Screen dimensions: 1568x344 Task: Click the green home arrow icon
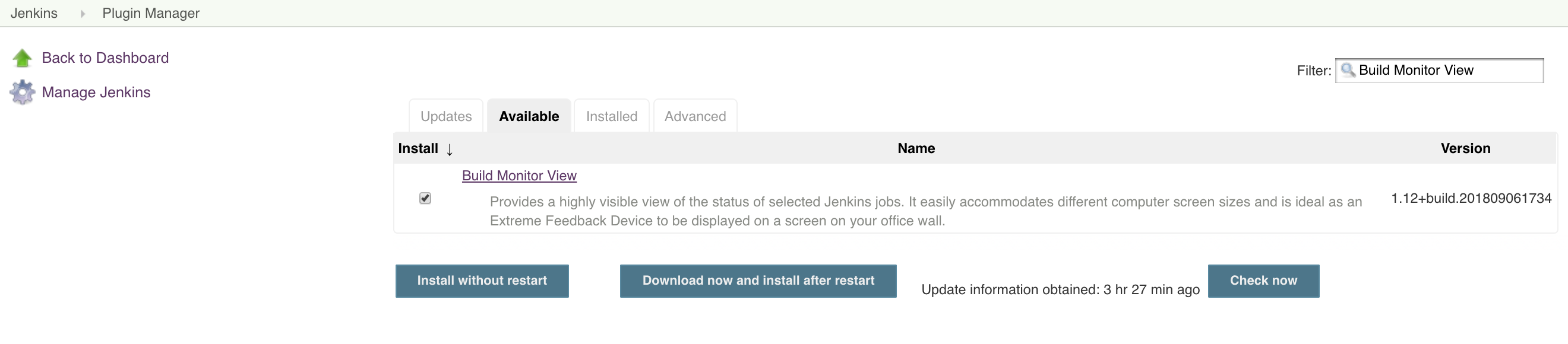click(22, 57)
